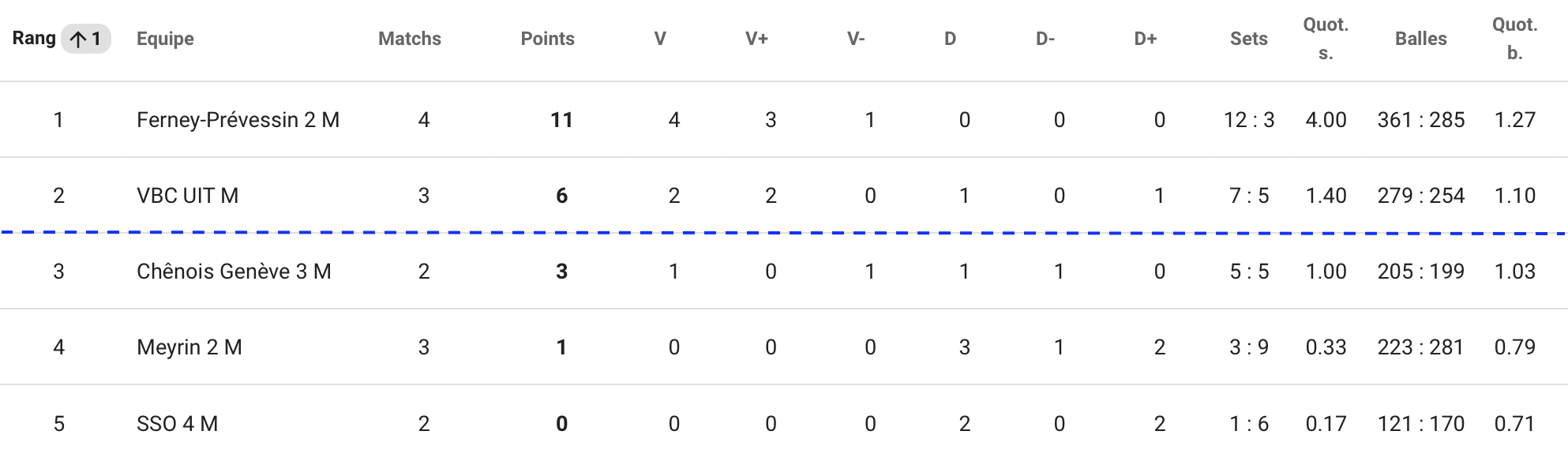1568x461 pixels.
Task: Open team VBC UIT M
Action: coord(187,196)
